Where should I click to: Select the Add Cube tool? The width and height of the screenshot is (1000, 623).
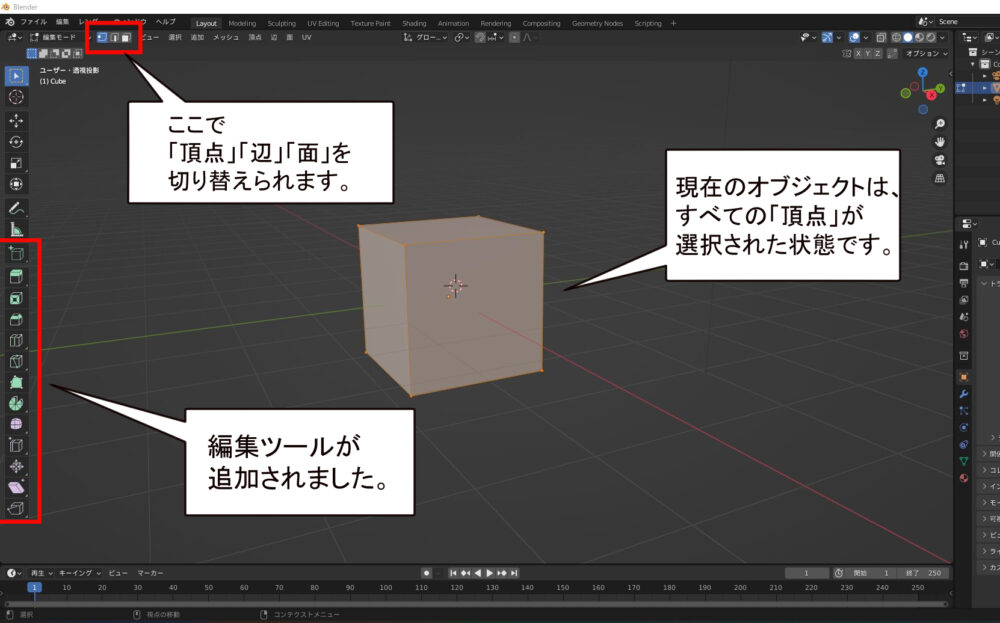[x=17, y=253]
